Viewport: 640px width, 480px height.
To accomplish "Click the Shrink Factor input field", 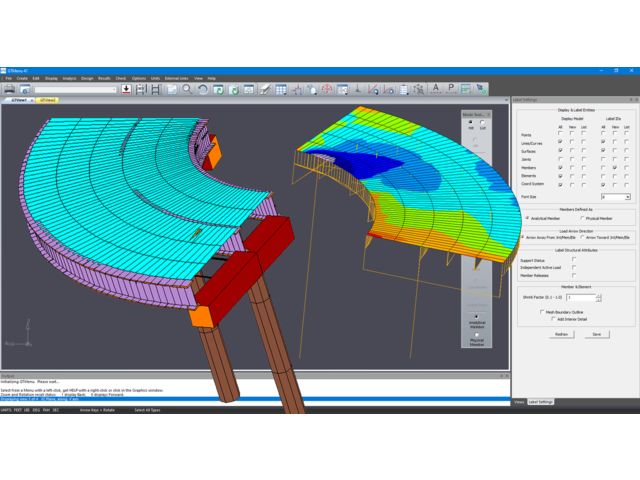I will pyautogui.click(x=579, y=297).
